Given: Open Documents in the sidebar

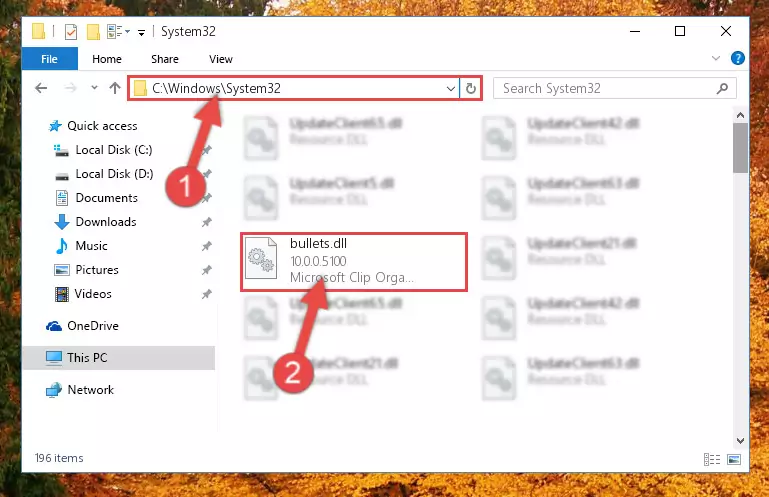Looking at the screenshot, I should 96,198.
